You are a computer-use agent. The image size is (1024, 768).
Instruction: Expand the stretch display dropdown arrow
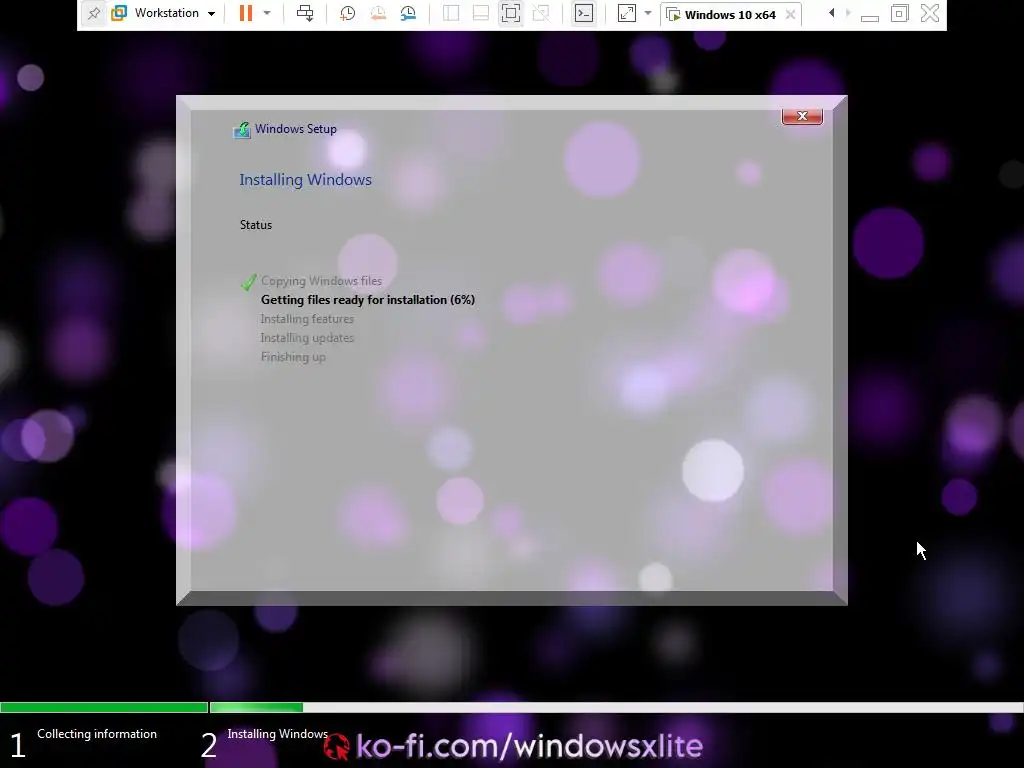click(648, 13)
